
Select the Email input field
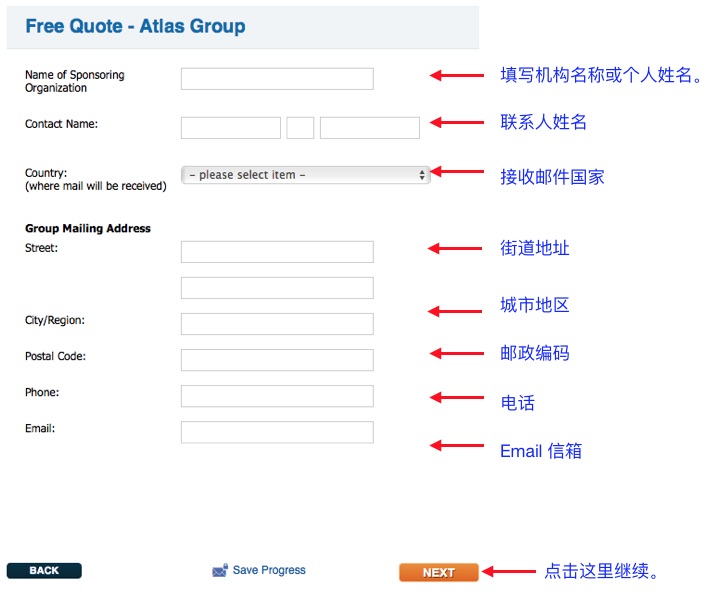point(277,432)
